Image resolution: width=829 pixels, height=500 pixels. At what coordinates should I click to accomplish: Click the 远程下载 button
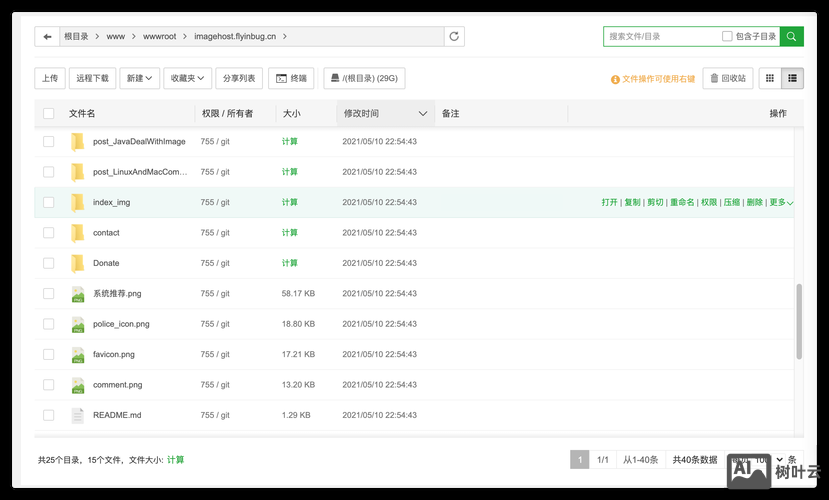[93, 78]
